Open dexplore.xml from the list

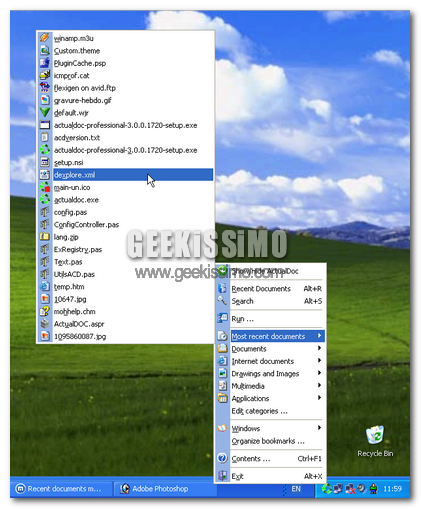point(126,175)
